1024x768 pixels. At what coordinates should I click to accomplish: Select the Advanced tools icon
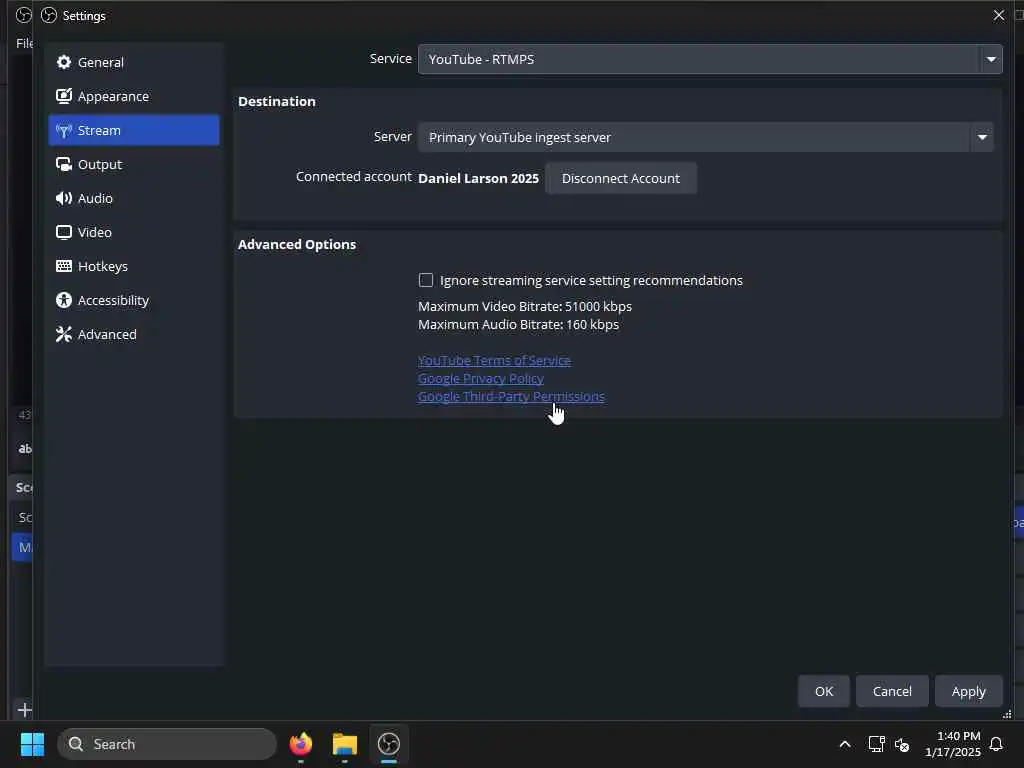64,334
